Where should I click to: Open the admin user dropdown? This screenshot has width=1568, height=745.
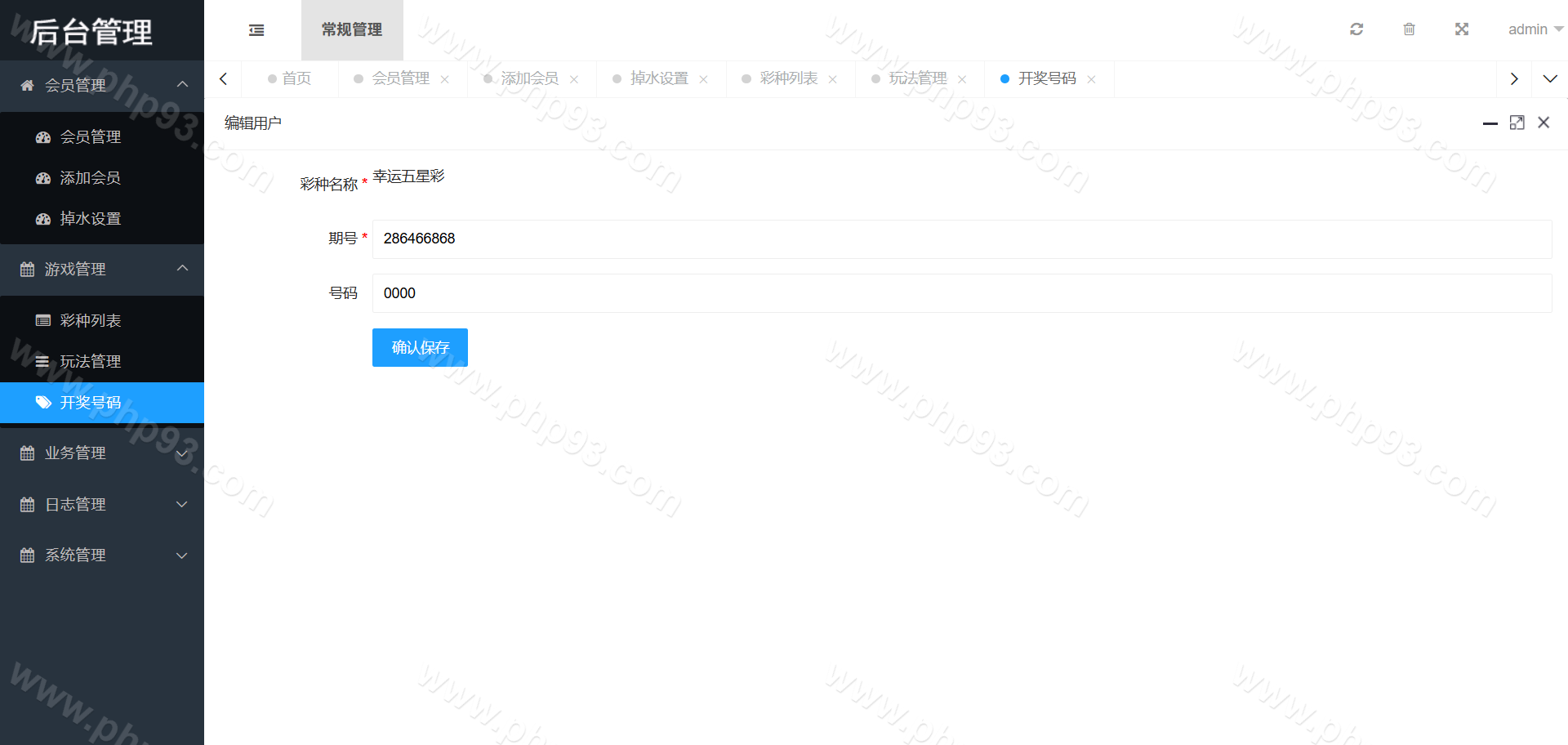point(1535,29)
